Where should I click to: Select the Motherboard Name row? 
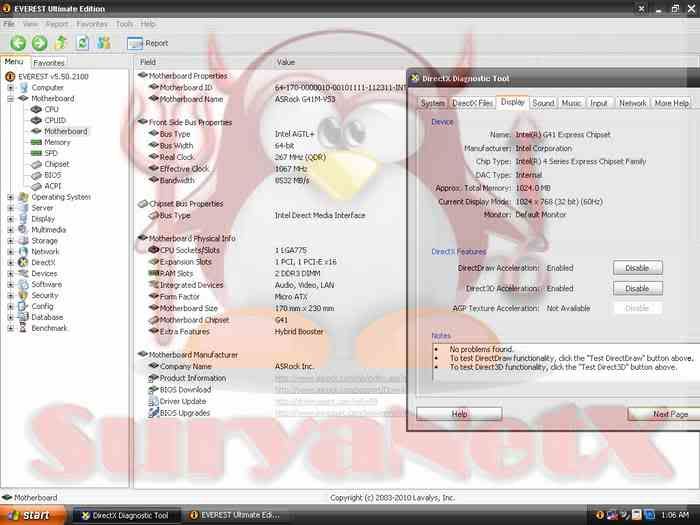272,99
